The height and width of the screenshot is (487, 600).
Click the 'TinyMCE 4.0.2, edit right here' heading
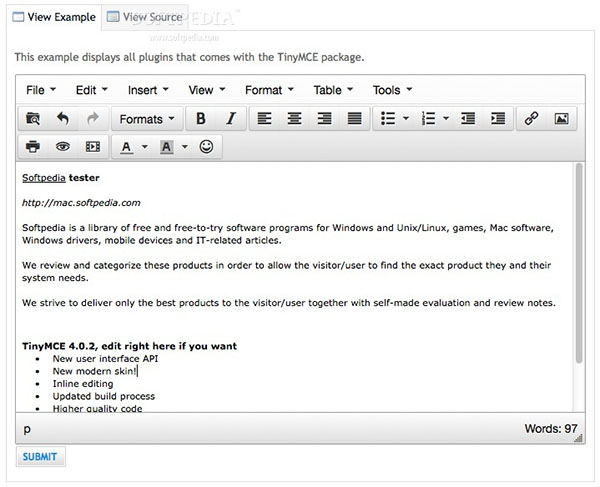click(x=129, y=346)
